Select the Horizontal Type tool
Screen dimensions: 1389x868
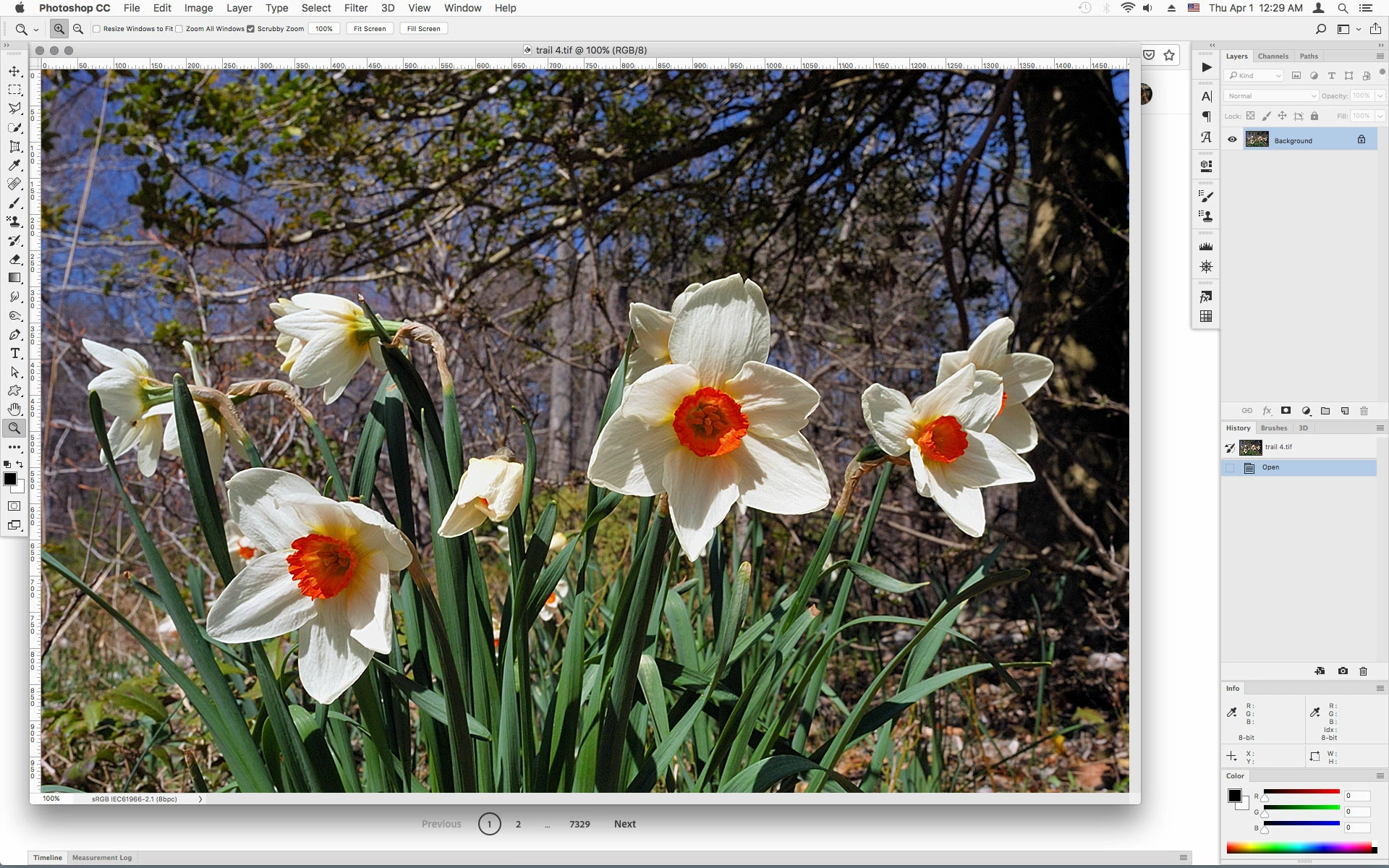[14, 353]
